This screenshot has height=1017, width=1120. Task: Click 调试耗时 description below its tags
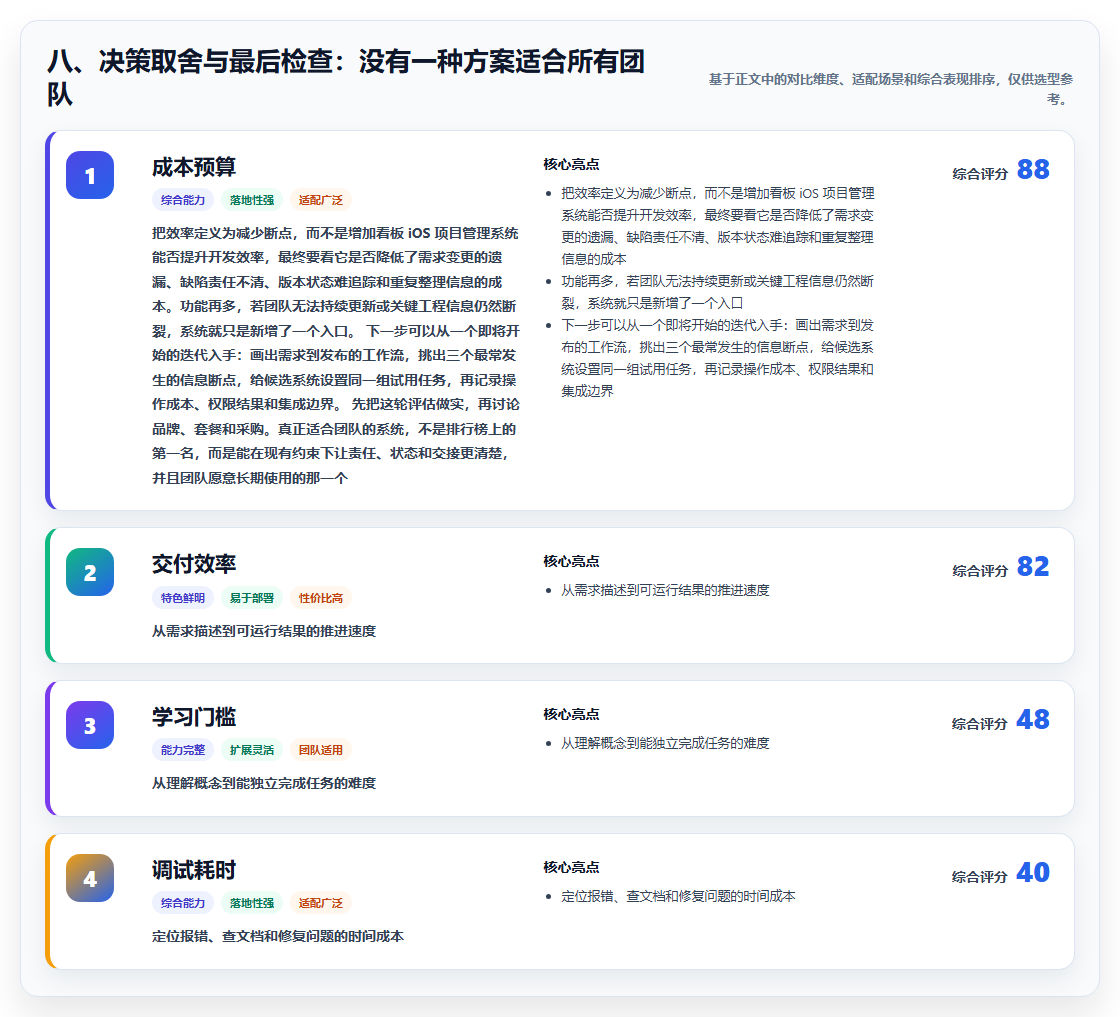(x=278, y=936)
